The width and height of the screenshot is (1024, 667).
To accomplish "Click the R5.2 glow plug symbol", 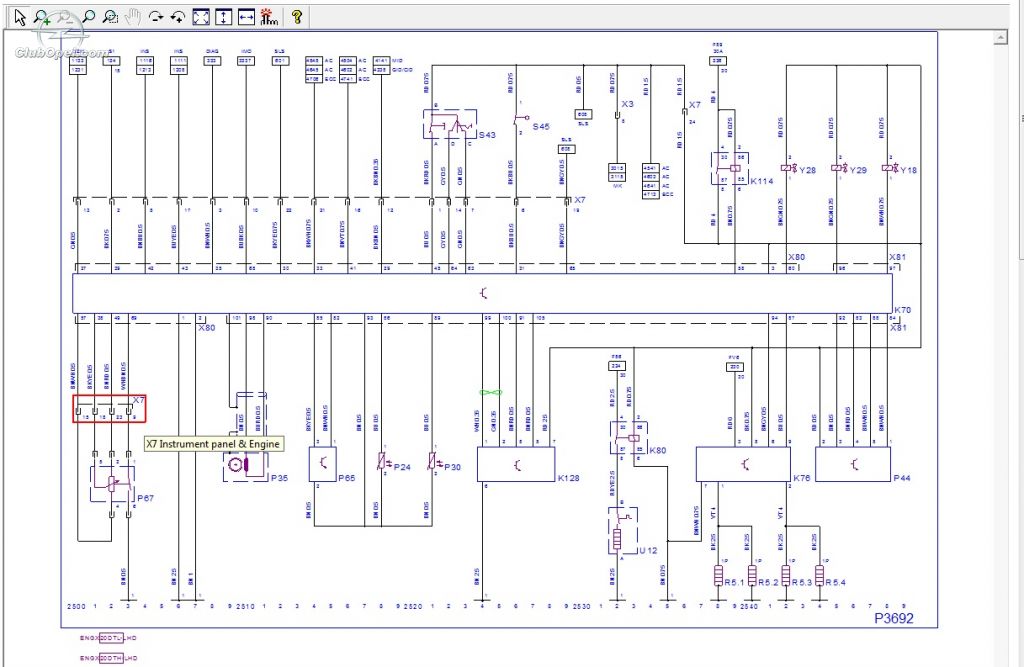I will click(x=752, y=576).
